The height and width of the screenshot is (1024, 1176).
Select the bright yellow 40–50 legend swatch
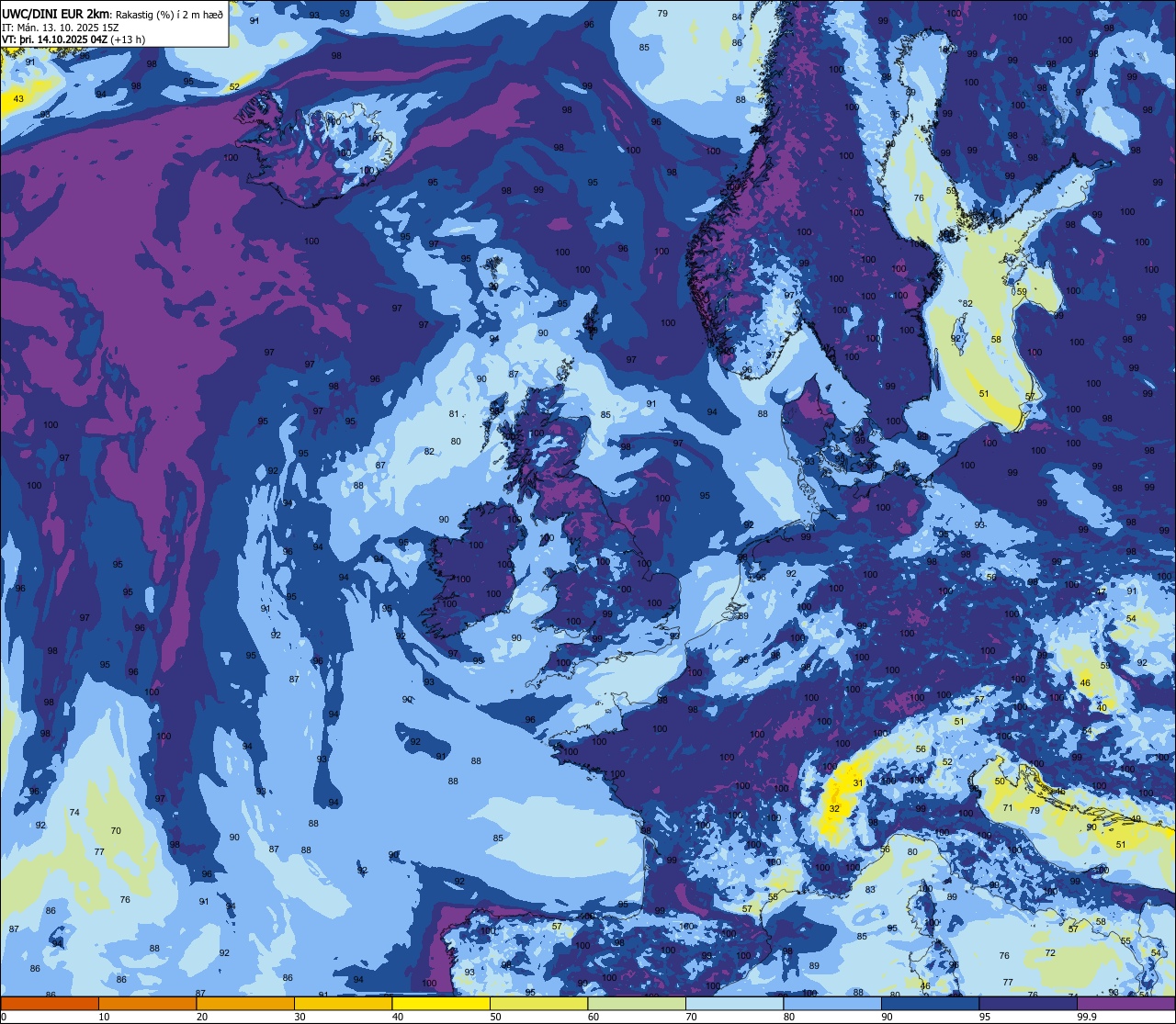(441, 1003)
